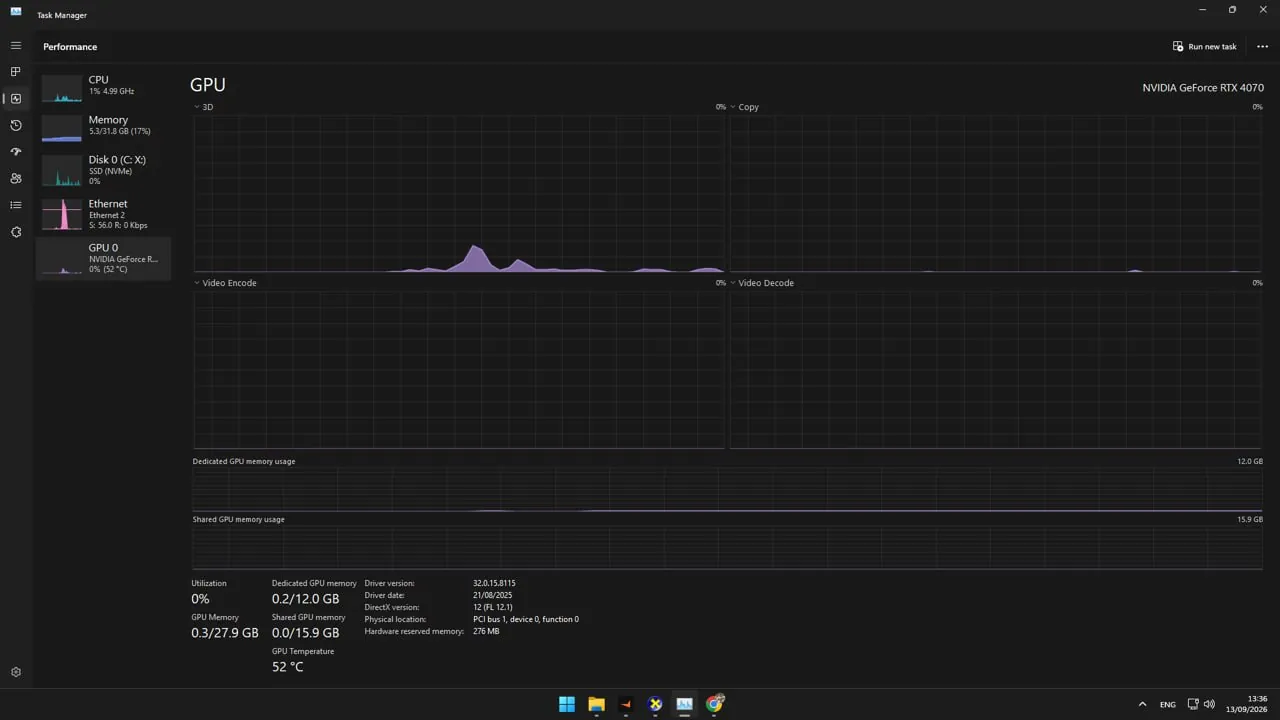1280x720 pixels.
Task: Open the Windows Start menu
Action: pyautogui.click(x=567, y=704)
